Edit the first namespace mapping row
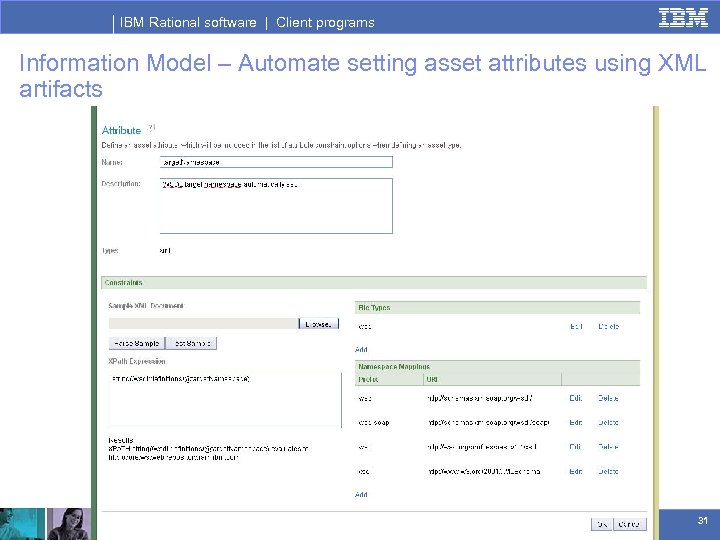 (x=576, y=398)
